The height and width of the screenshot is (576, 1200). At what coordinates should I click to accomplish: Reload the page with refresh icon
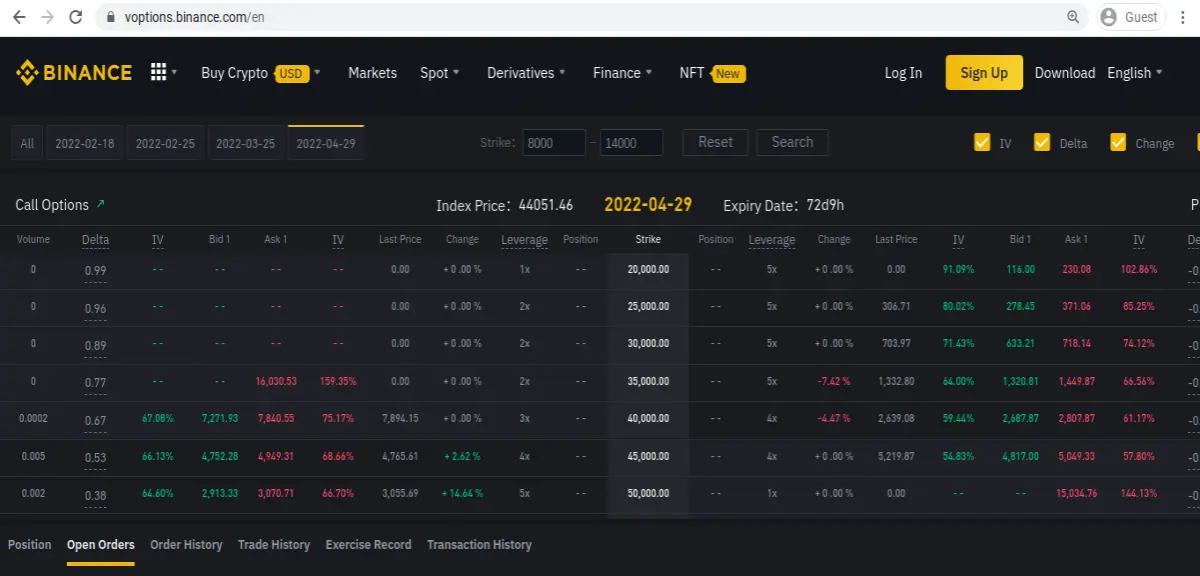[x=76, y=17]
